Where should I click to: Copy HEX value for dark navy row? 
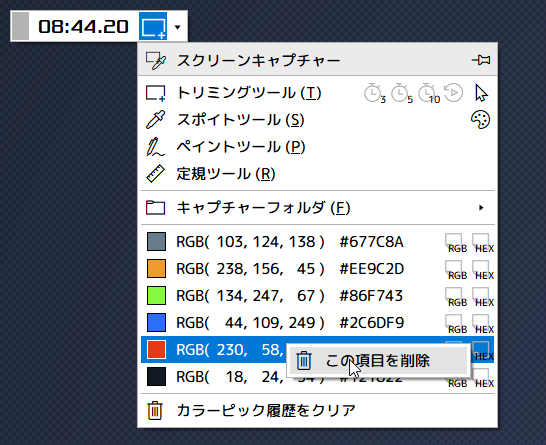point(483,378)
